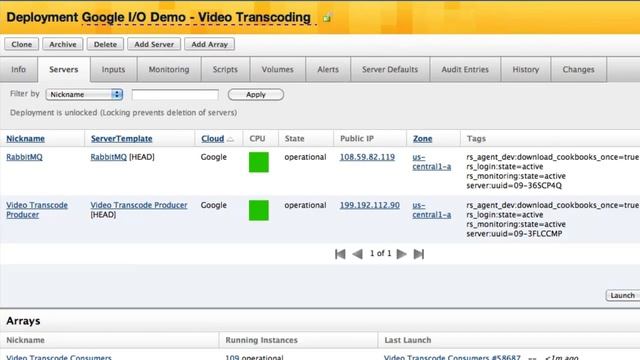
Task: Open Video Transcode Consumers array link
Action: pos(59,357)
